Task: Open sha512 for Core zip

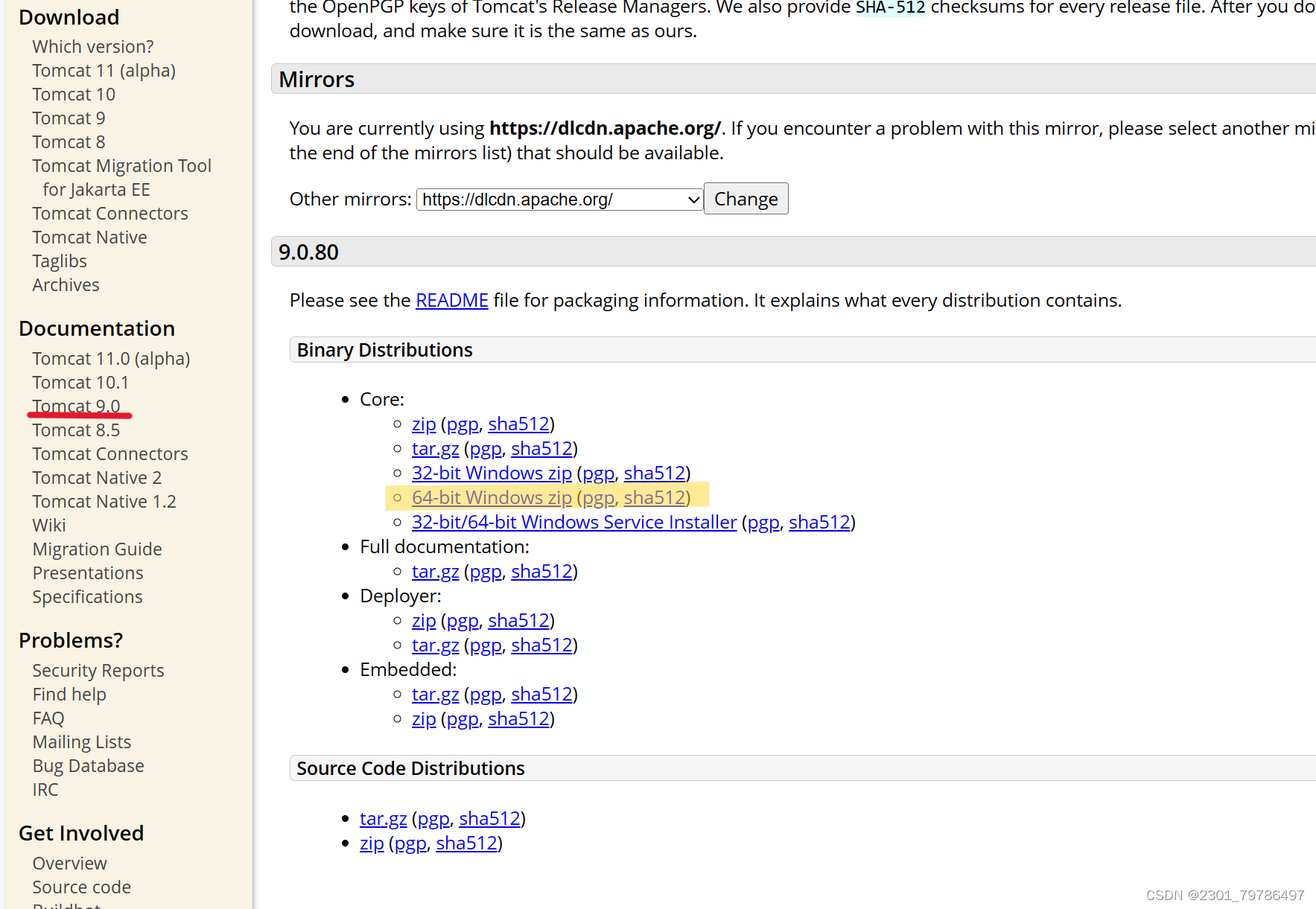Action: pos(518,424)
